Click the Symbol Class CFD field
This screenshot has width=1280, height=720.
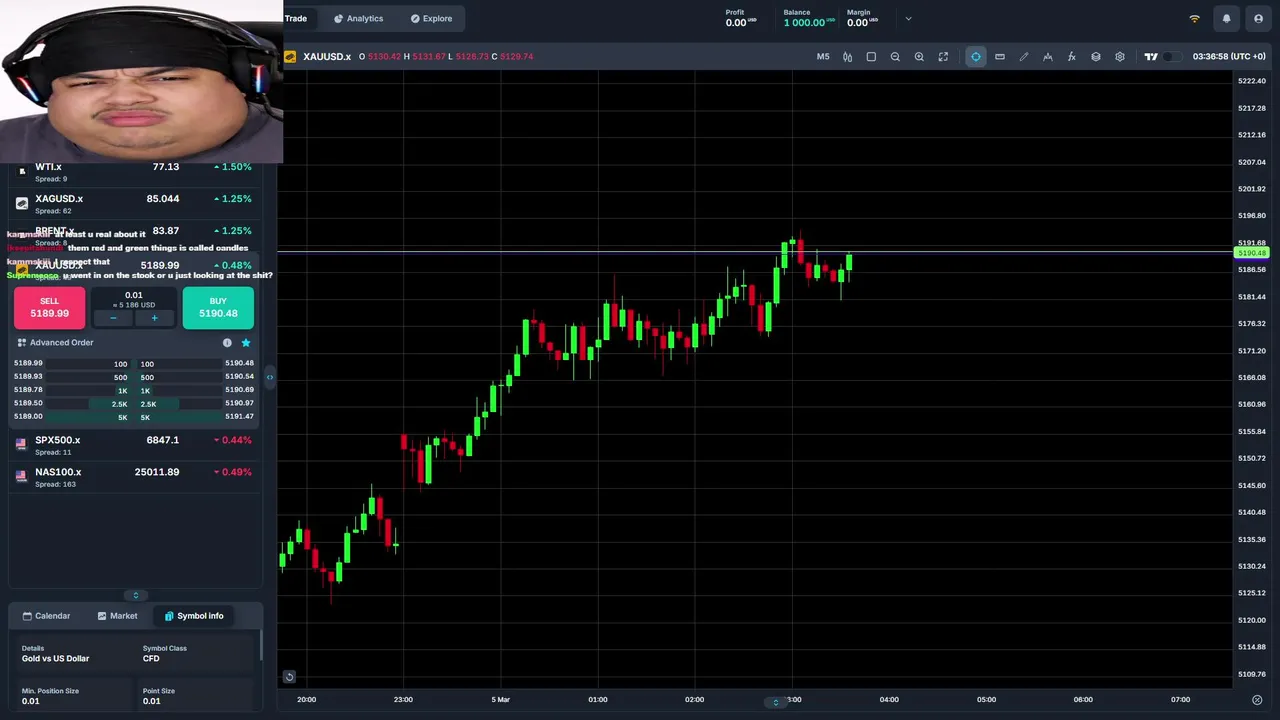tap(196, 654)
